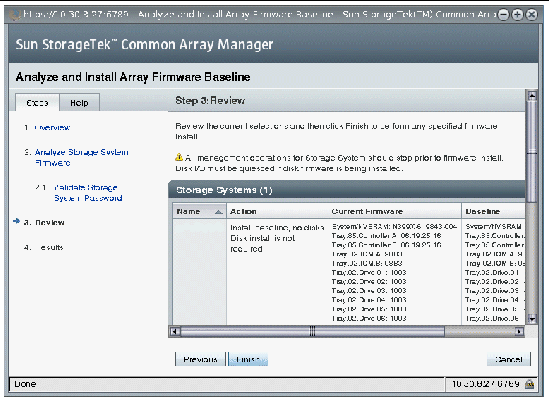Select the Review step in the list

coord(50,222)
